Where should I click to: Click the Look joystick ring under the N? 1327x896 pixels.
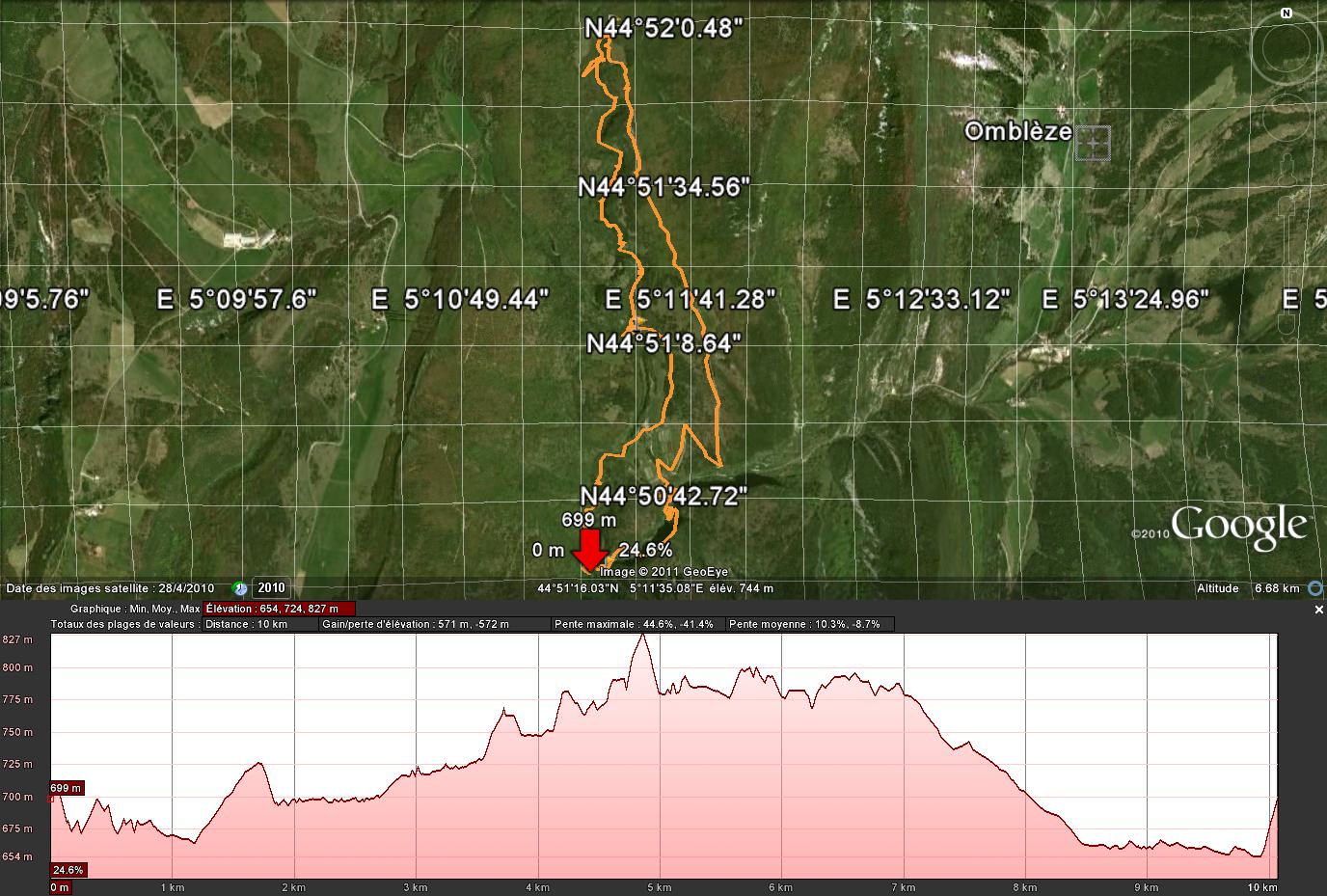pos(1286,50)
